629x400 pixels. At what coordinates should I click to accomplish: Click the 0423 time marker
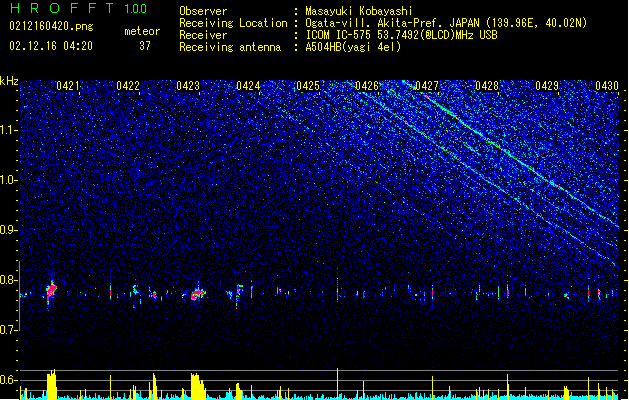pyautogui.click(x=188, y=86)
